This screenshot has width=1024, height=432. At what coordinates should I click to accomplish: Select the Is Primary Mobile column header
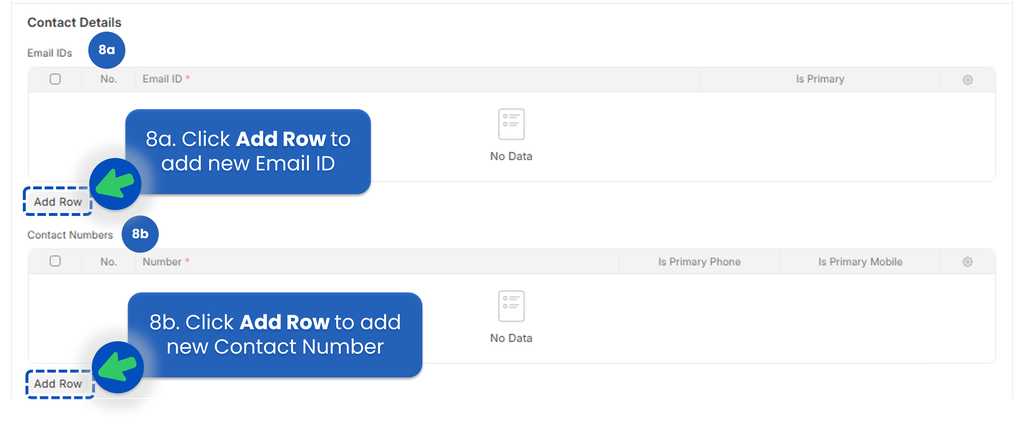point(860,262)
